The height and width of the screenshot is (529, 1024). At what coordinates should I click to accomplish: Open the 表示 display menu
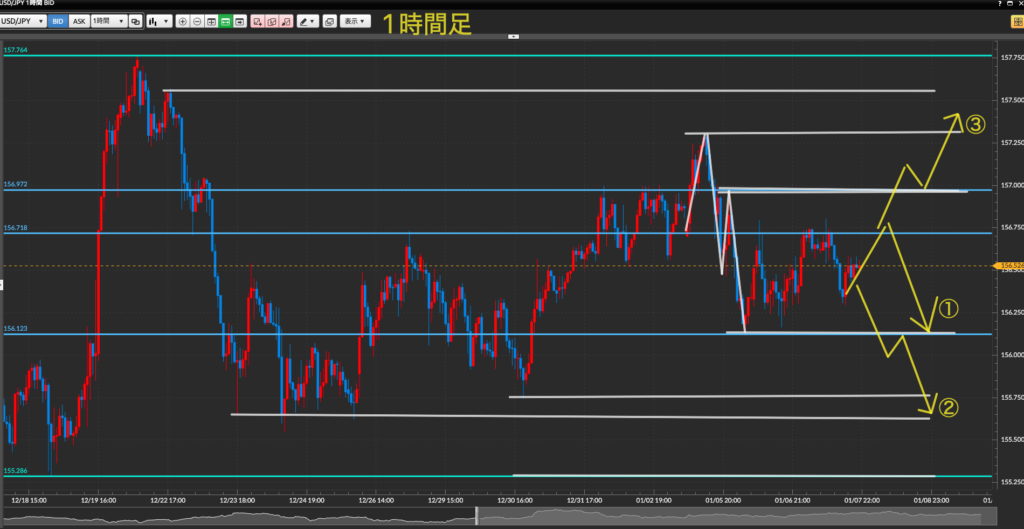click(x=354, y=21)
